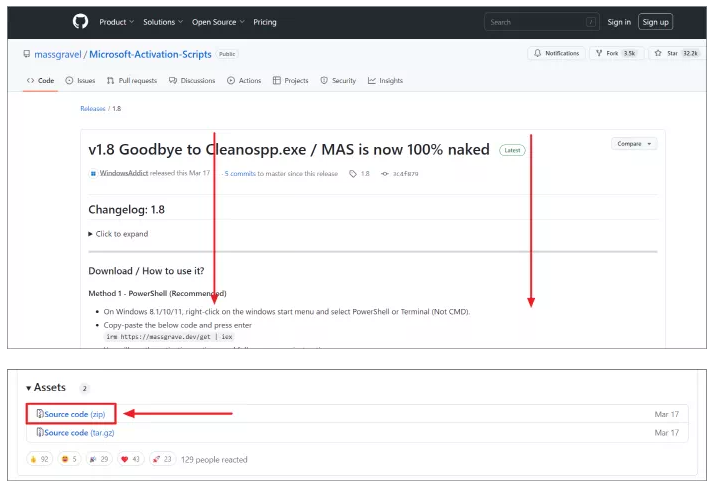Image resolution: width=720 pixels, height=493 pixels.
Task: Open the 3c4f879 commit hash link
Action: click(x=405, y=174)
